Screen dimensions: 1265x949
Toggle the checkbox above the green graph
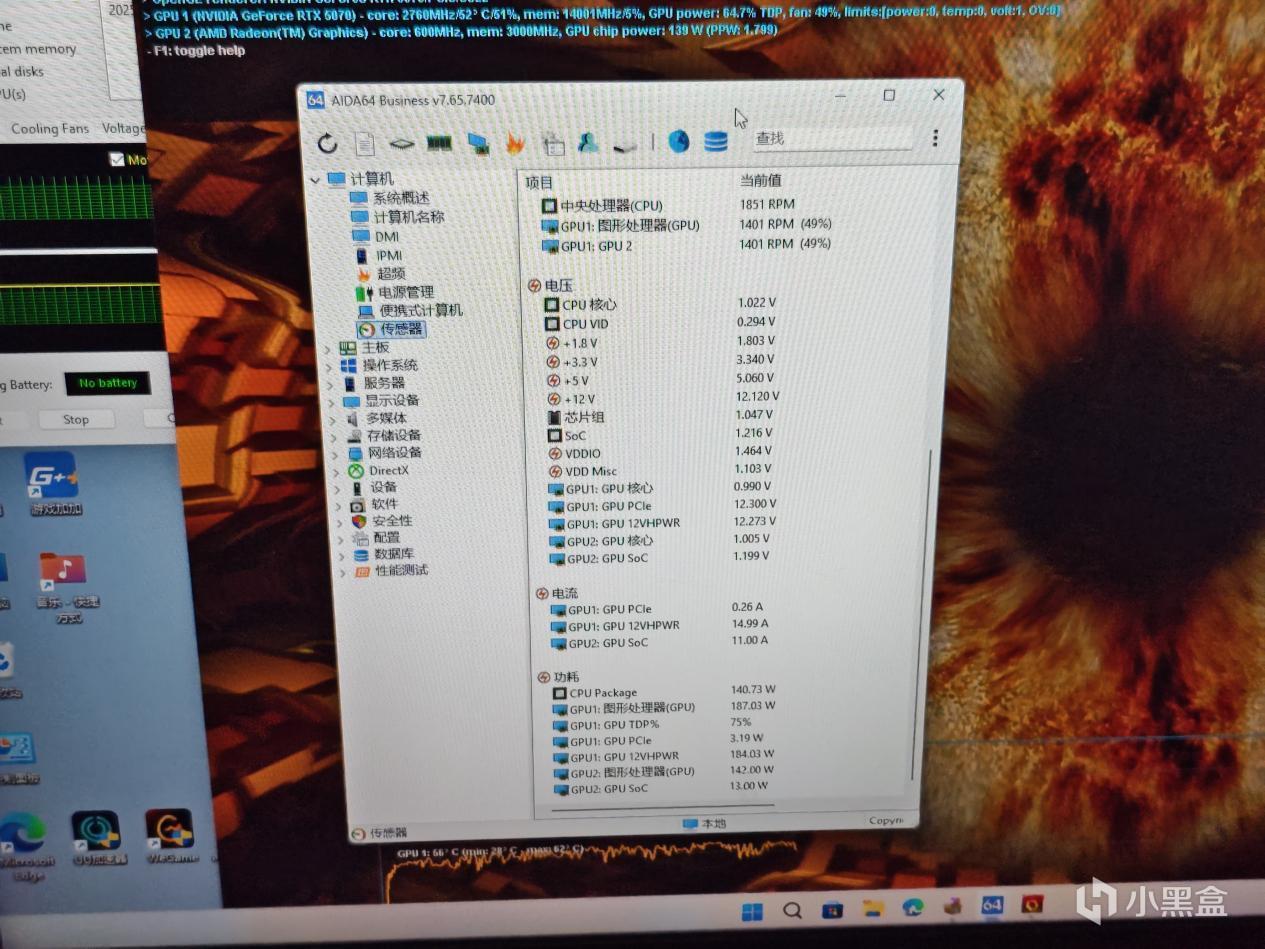[117, 159]
